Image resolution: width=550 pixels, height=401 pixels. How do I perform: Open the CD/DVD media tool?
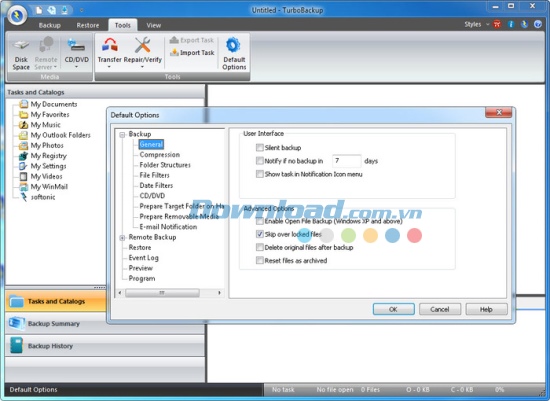76,53
